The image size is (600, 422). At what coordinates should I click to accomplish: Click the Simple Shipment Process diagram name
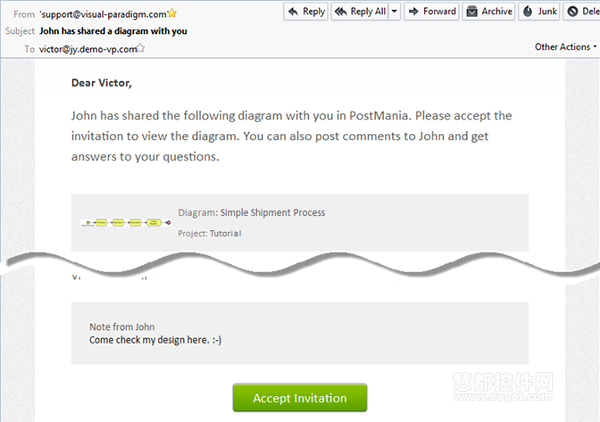coord(272,213)
